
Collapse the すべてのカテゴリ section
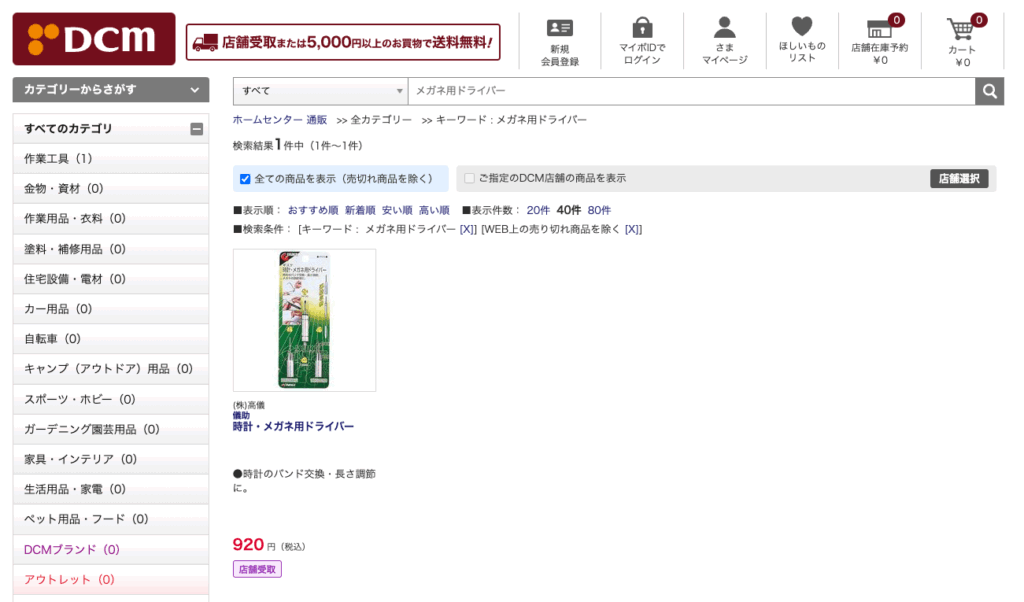tap(197, 129)
